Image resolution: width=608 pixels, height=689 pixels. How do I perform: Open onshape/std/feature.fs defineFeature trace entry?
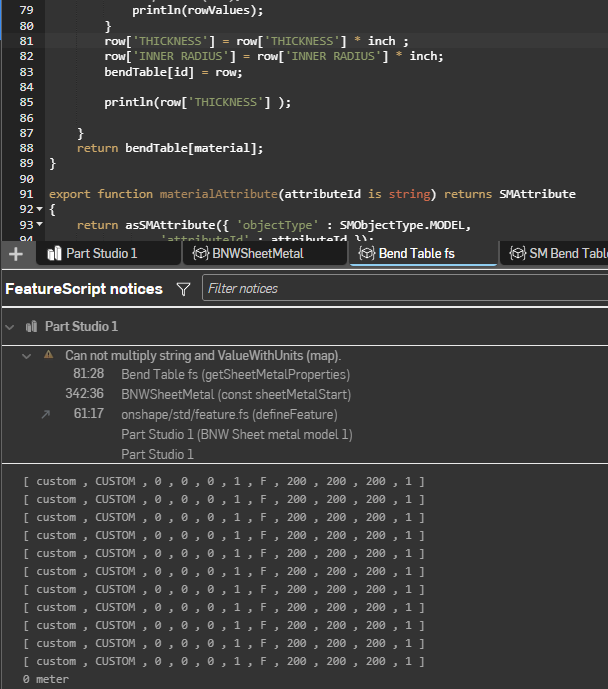pos(228,414)
